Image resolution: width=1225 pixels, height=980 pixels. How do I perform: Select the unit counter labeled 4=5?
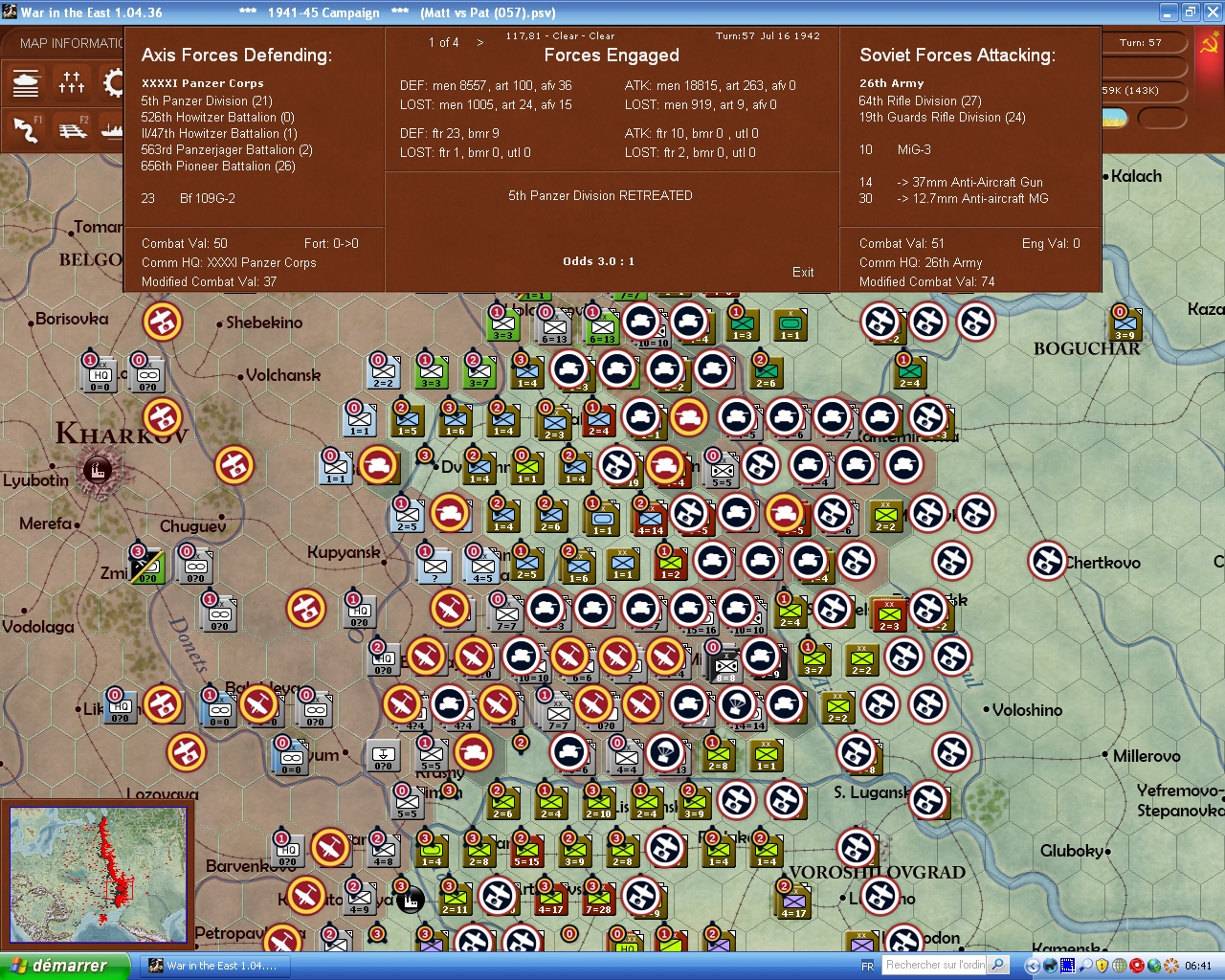(x=482, y=566)
